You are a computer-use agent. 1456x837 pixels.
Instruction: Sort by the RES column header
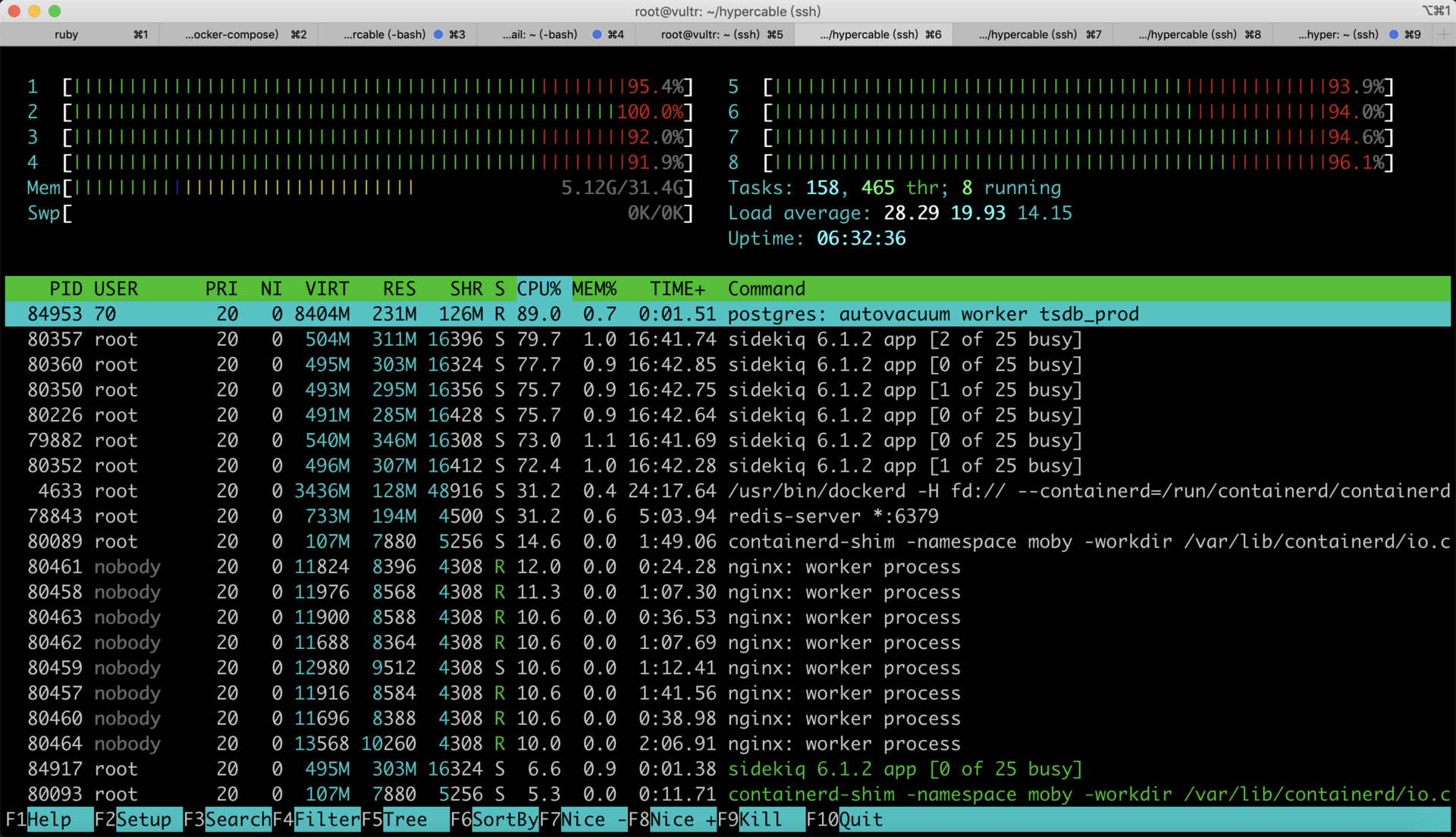pos(399,289)
